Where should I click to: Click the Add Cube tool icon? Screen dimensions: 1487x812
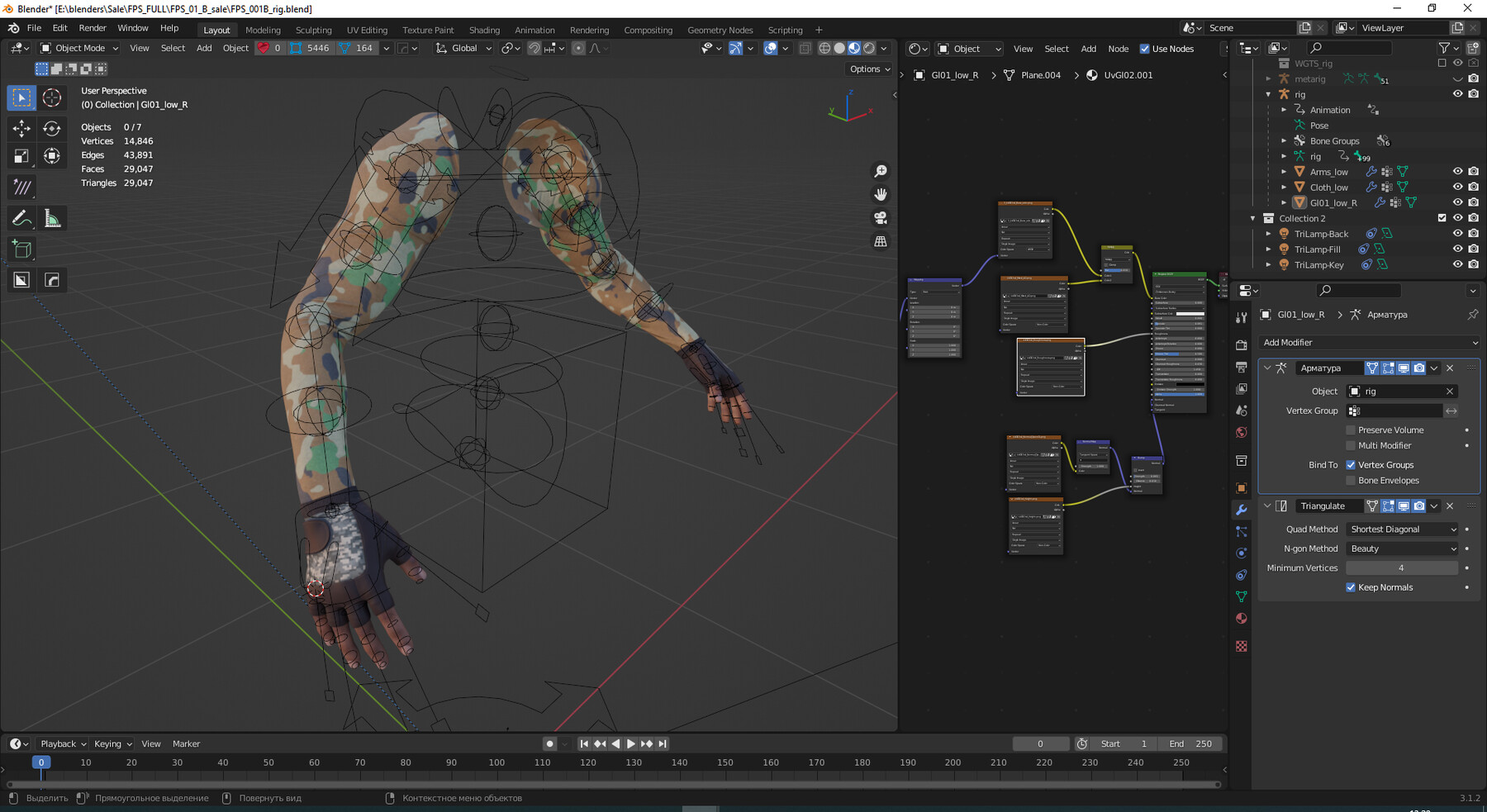pyautogui.click(x=21, y=249)
